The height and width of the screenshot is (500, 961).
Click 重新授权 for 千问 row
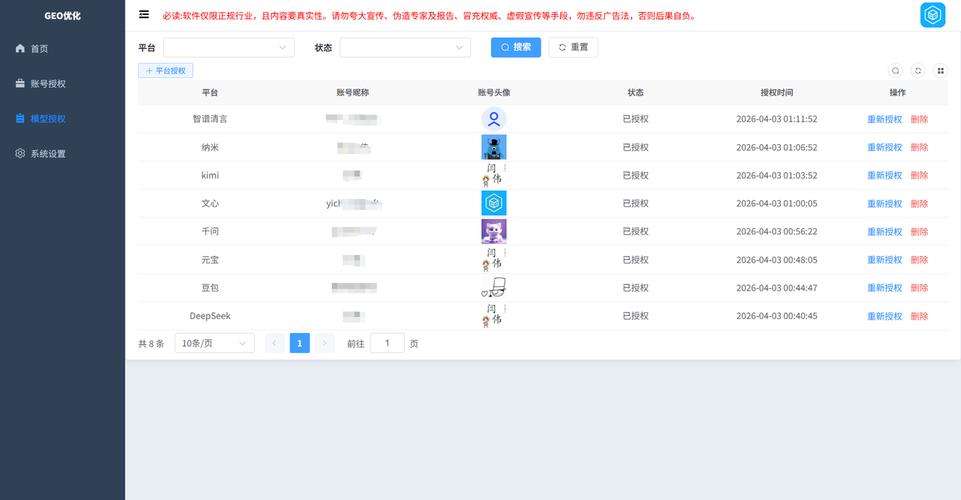point(884,232)
